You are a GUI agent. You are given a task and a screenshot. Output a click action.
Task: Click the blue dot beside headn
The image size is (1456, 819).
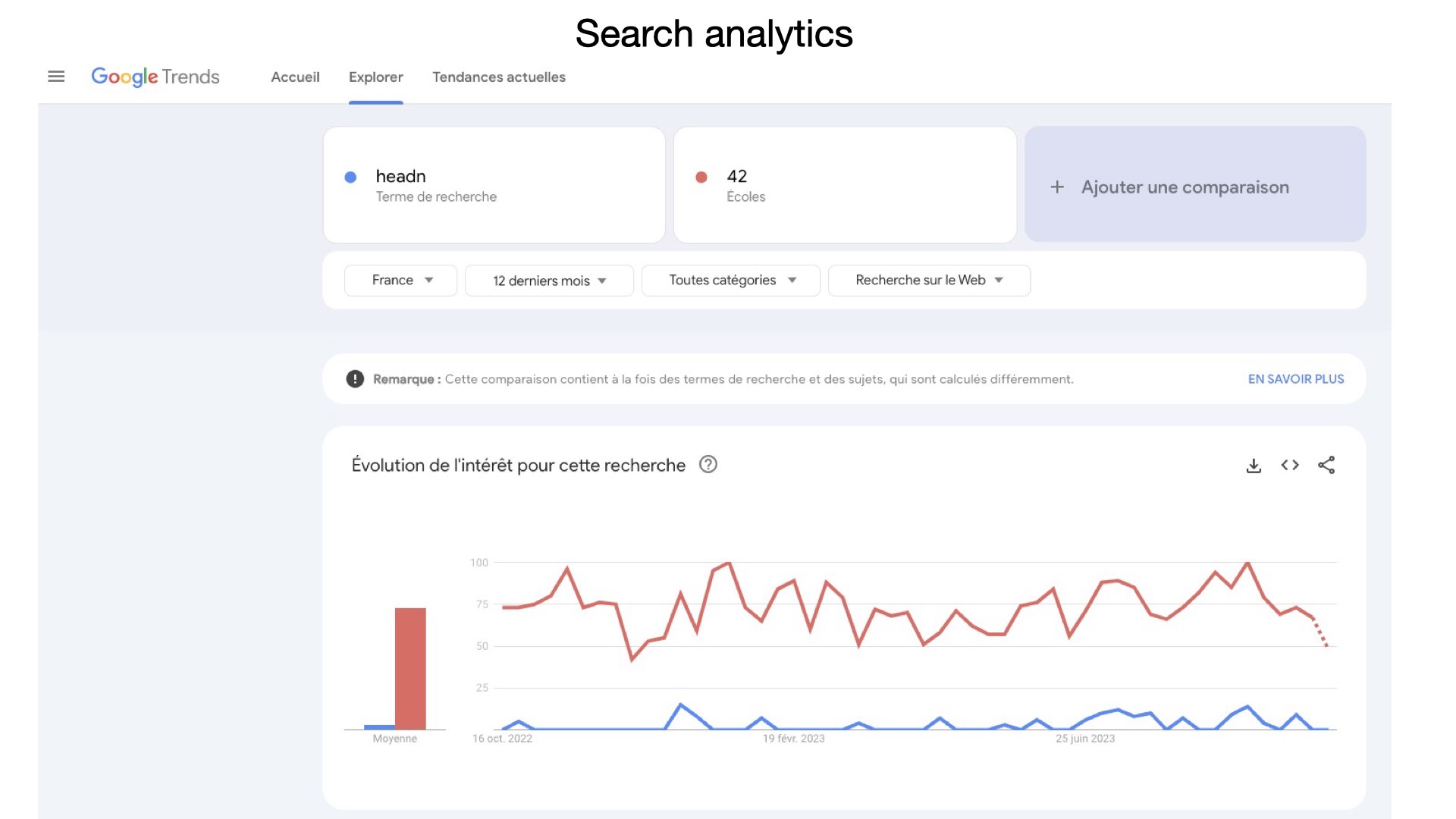[x=350, y=177]
